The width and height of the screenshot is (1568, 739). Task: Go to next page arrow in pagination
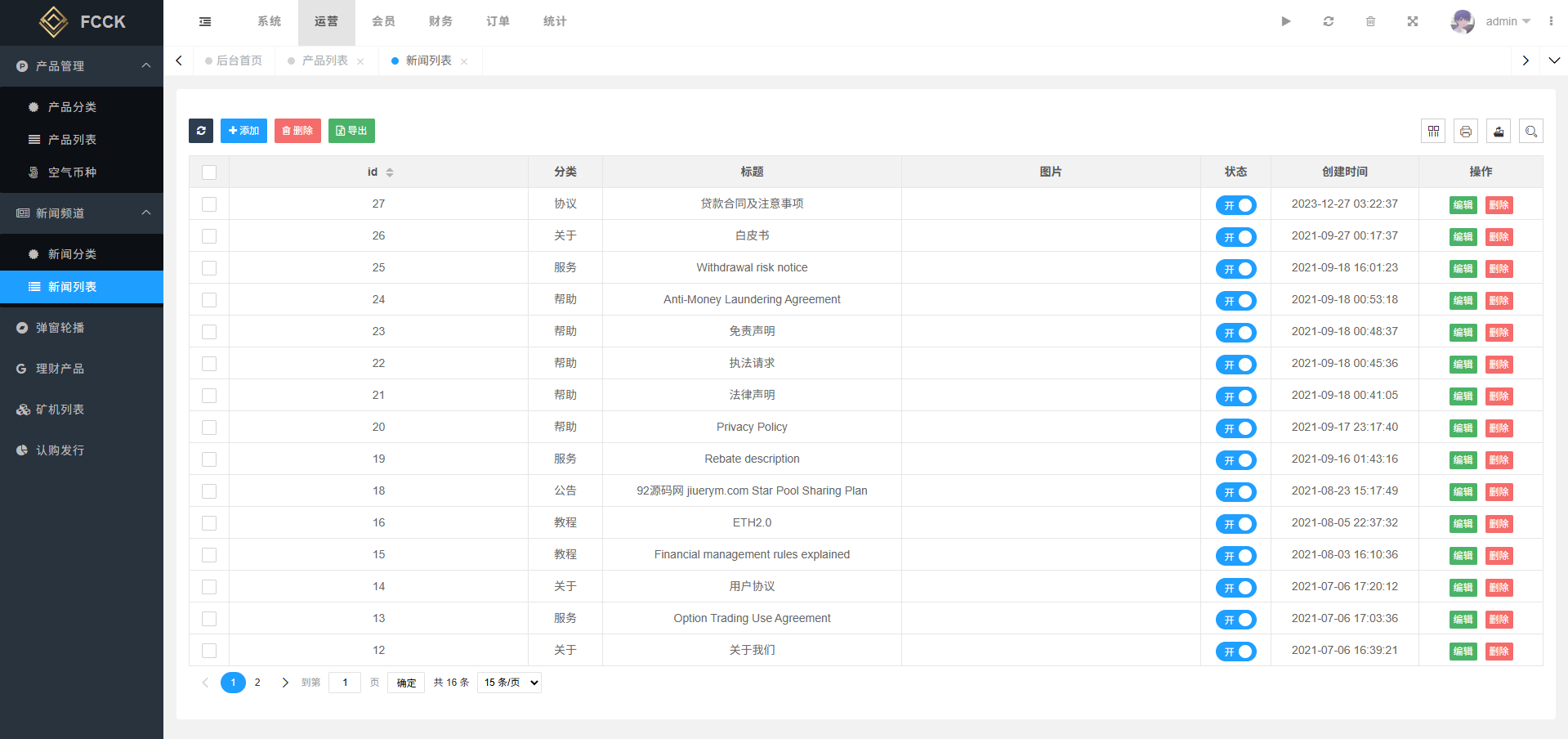(285, 683)
